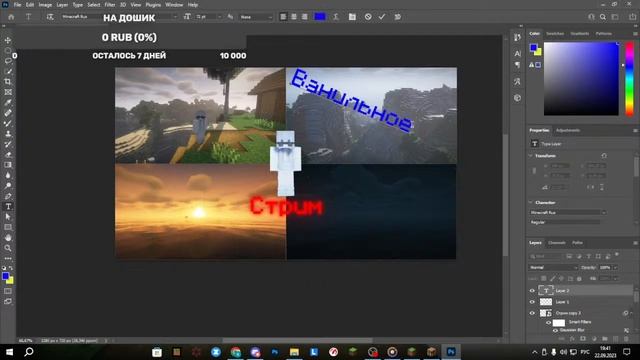Open the Filter menu
The image size is (640, 360).
coord(110,5)
